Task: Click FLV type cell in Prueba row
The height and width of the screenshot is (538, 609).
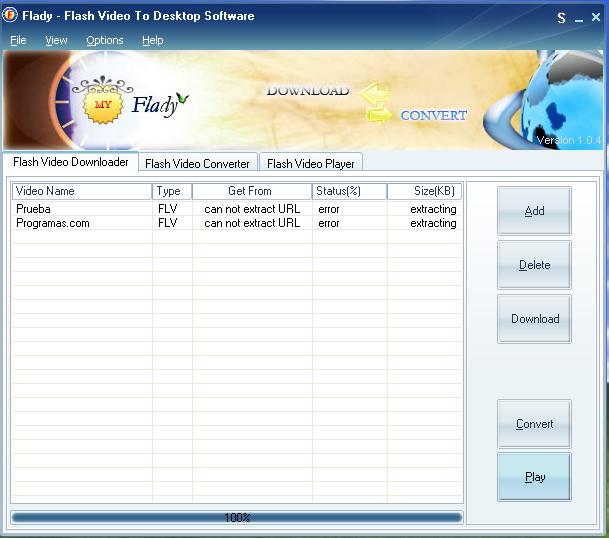Action: (168, 209)
